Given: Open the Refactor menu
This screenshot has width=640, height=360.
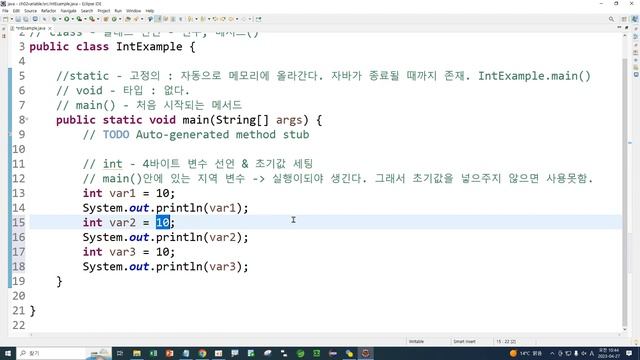Looking at the screenshot, I should [x=49, y=11].
